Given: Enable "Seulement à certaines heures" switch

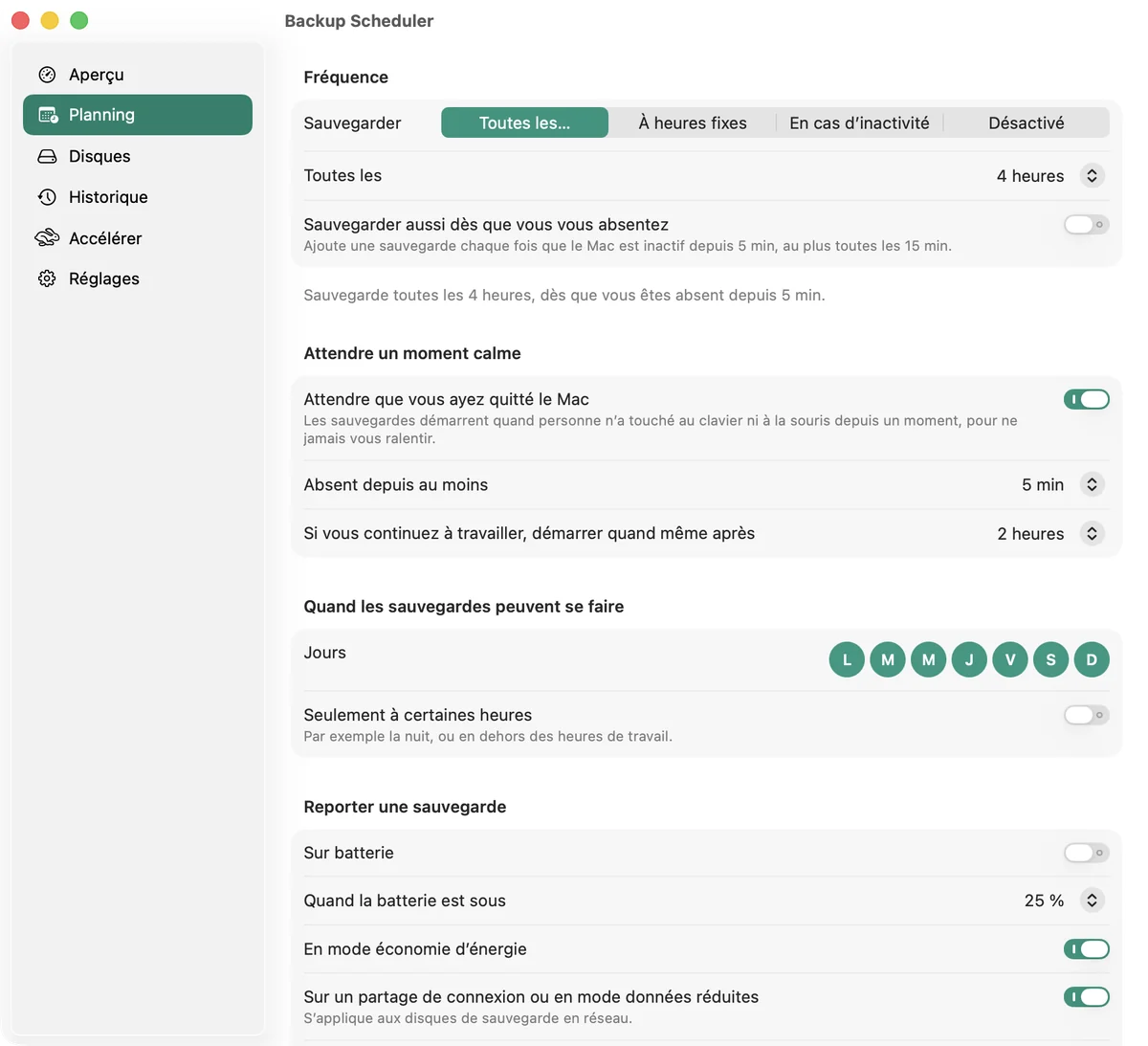Looking at the screenshot, I should [1087, 715].
